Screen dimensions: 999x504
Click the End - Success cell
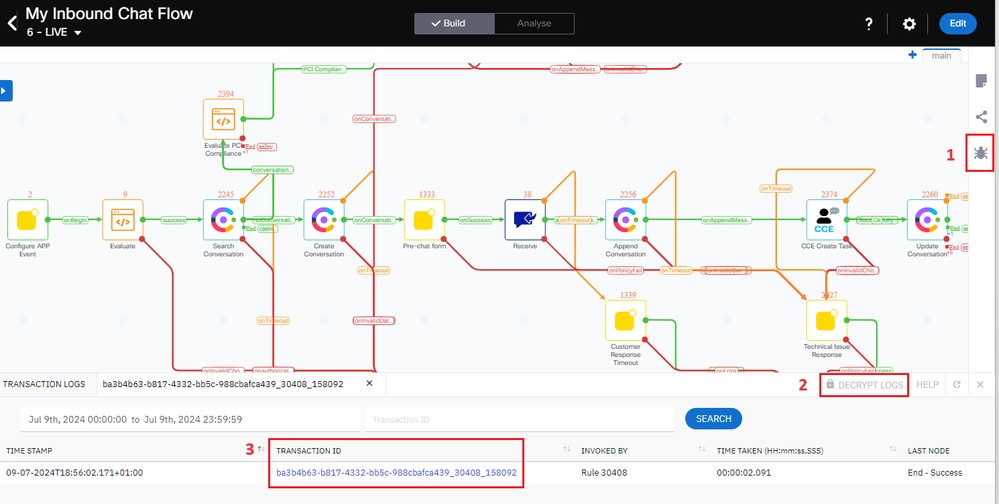pos(935,473)
